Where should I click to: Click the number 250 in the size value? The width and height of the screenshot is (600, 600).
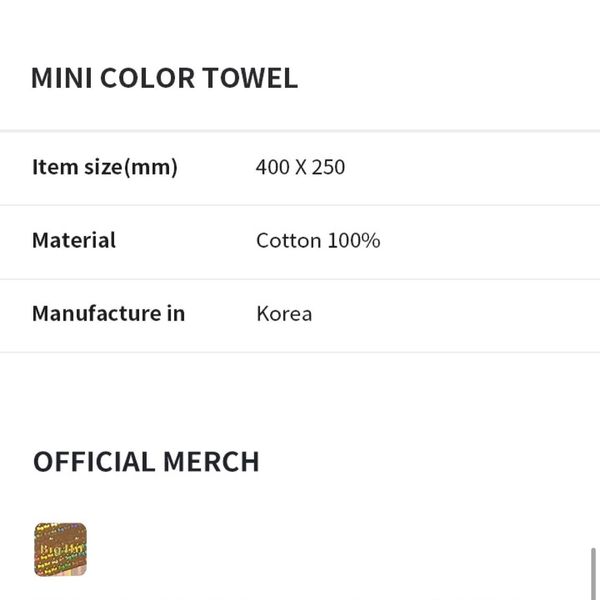[327, 167]
